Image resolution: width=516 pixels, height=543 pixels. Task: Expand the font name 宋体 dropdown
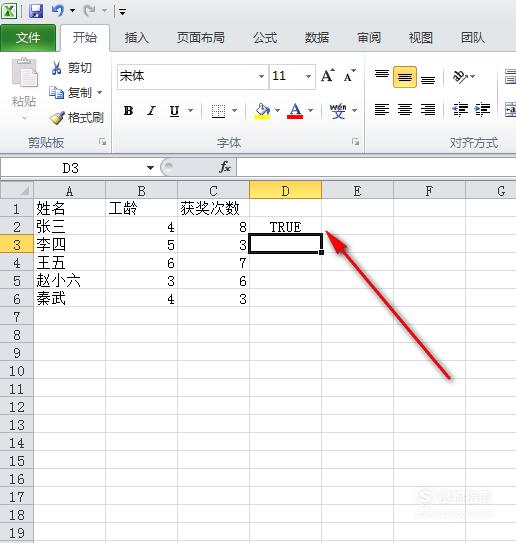261,76
